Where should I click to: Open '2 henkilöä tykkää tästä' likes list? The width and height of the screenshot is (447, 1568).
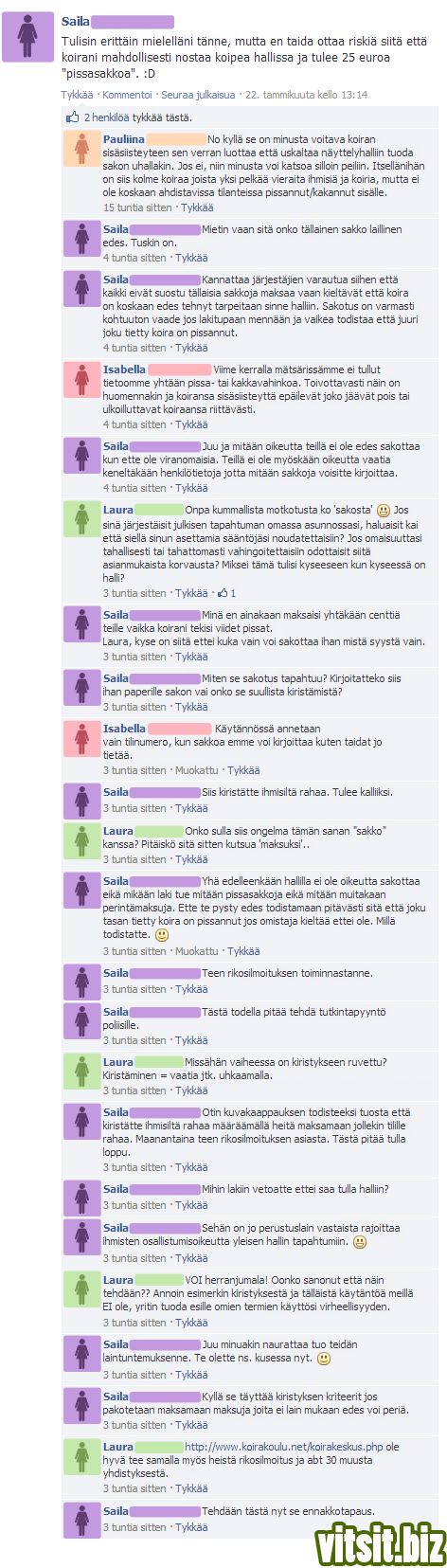(x=138, y=117)
